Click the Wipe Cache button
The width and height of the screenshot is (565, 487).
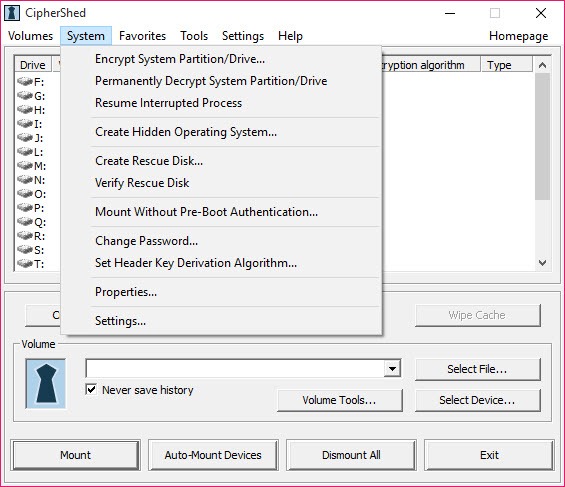click(x=478, y=316)
